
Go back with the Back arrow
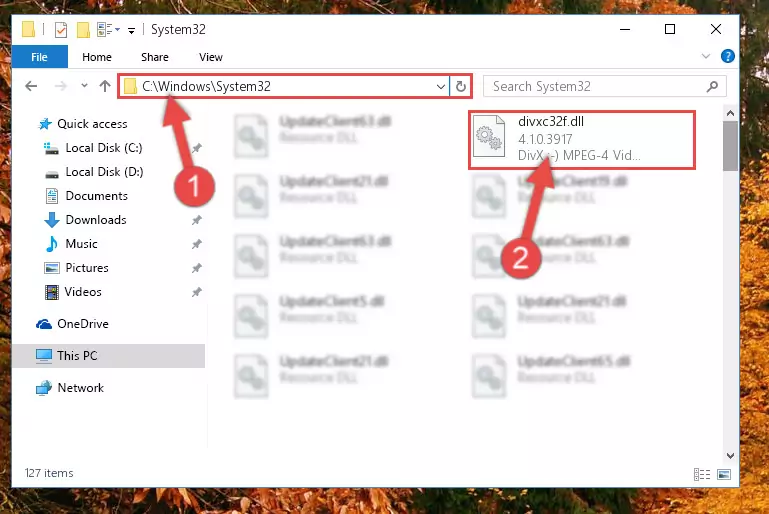tap(31, 86)
